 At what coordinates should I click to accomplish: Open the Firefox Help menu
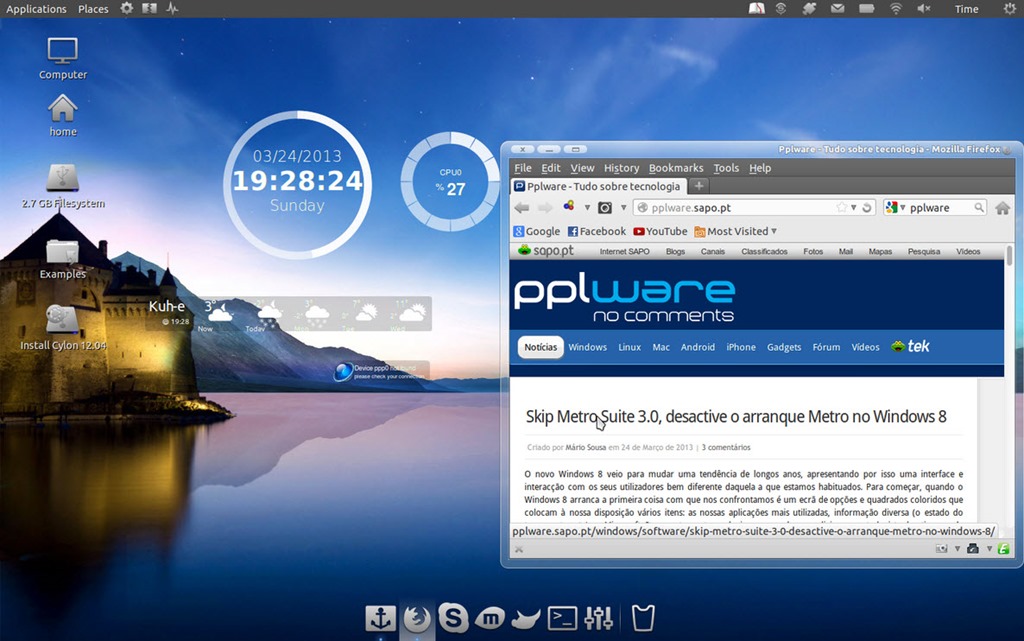coord(760,168)
